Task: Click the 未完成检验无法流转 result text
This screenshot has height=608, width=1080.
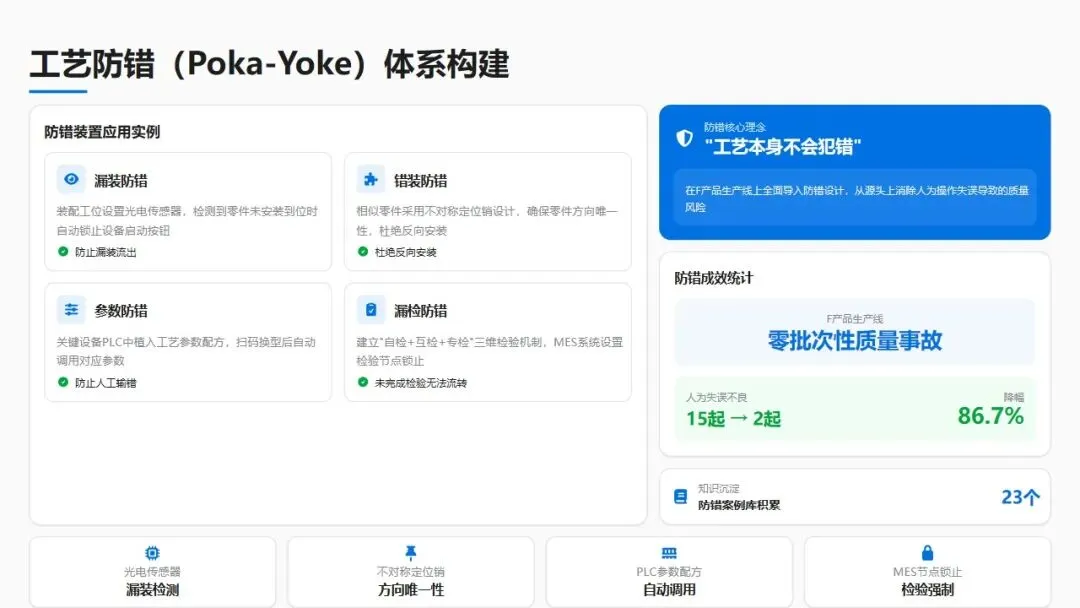Action: 420,383
